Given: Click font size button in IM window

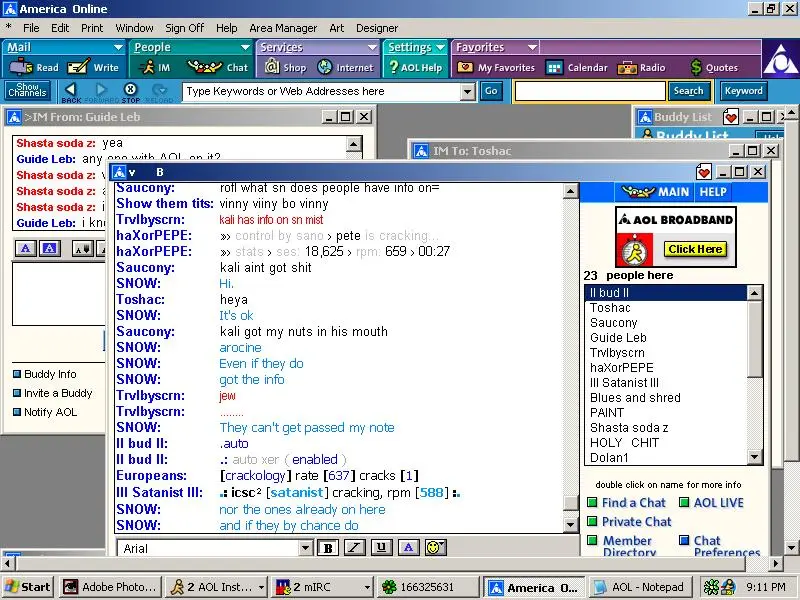Looking at the screenshot, I should [82, 249].
